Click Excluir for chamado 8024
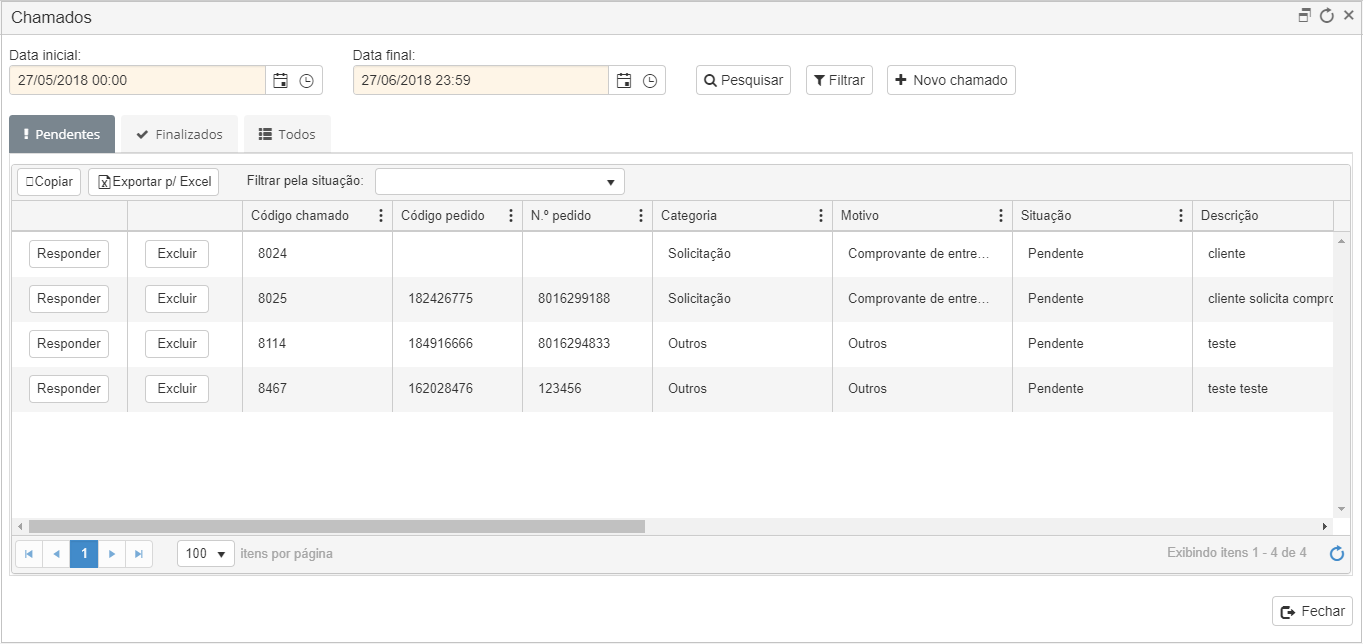This screenshot has height=644, width=1363. point(177,254)
